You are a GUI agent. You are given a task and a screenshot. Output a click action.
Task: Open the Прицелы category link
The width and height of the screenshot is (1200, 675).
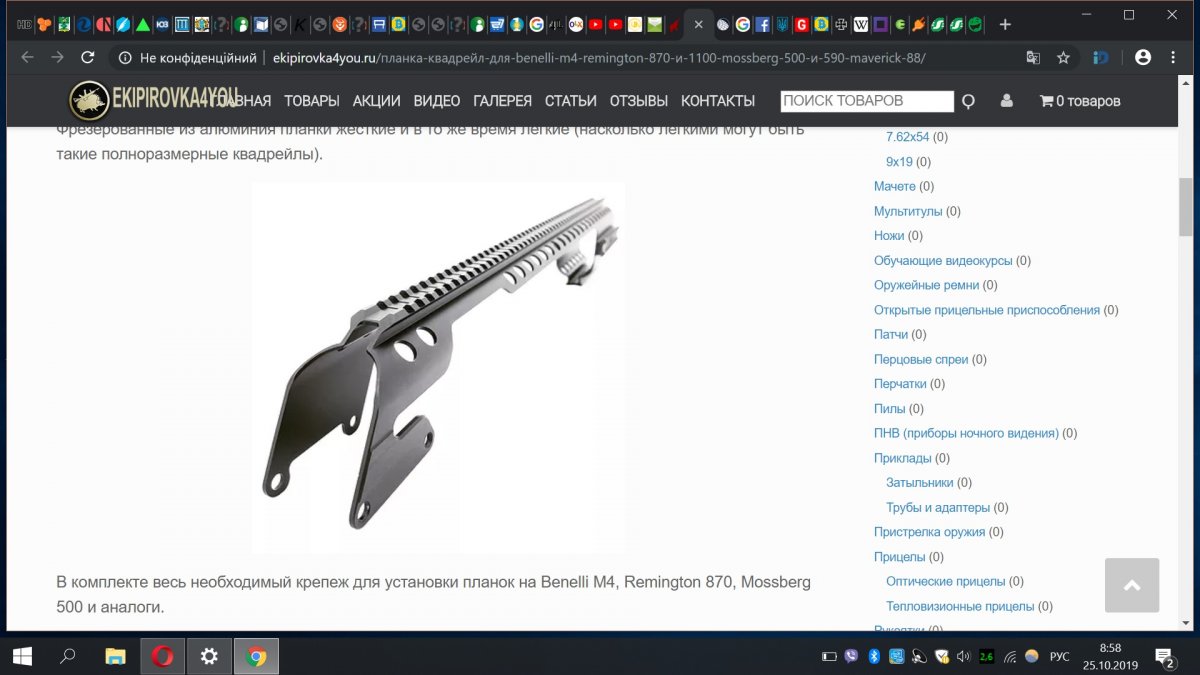tap(900, 557)
